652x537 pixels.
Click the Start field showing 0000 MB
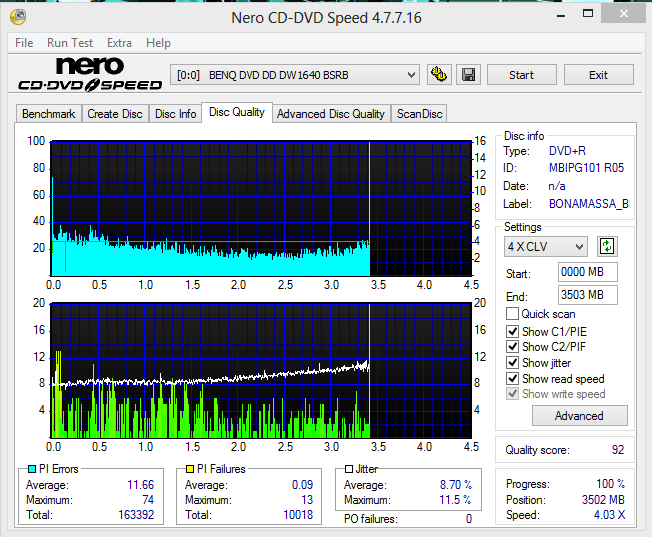point(588,272)
